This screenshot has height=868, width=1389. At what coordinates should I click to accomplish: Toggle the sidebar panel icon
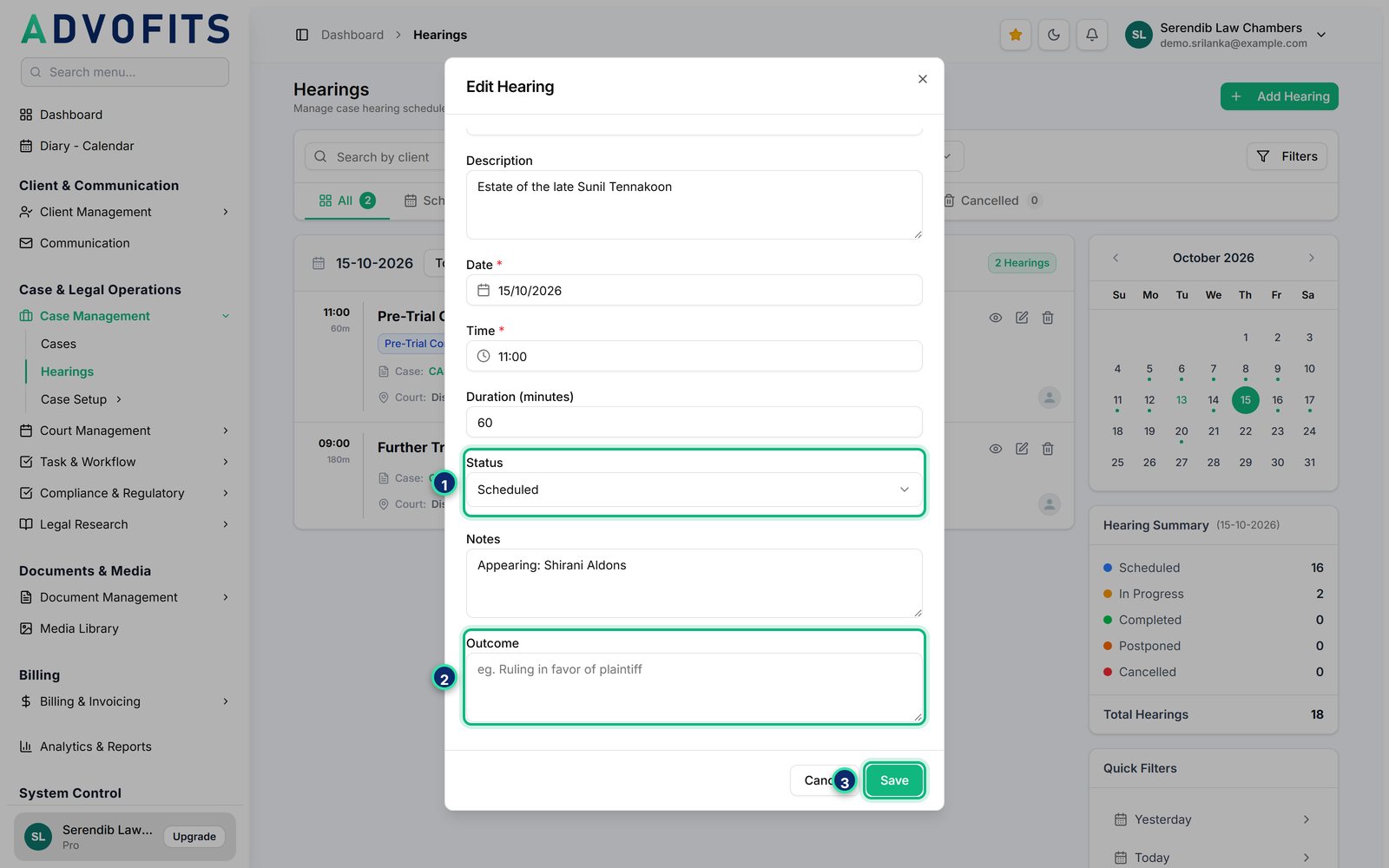[302, 35]
